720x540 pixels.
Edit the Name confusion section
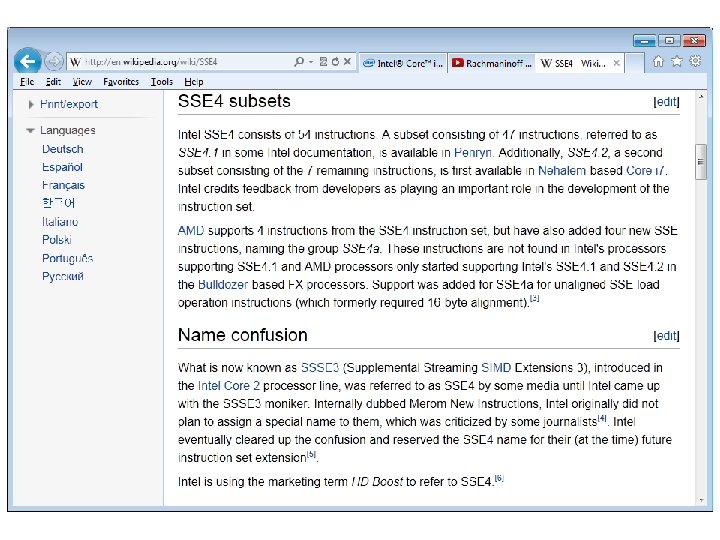(666, 336)
